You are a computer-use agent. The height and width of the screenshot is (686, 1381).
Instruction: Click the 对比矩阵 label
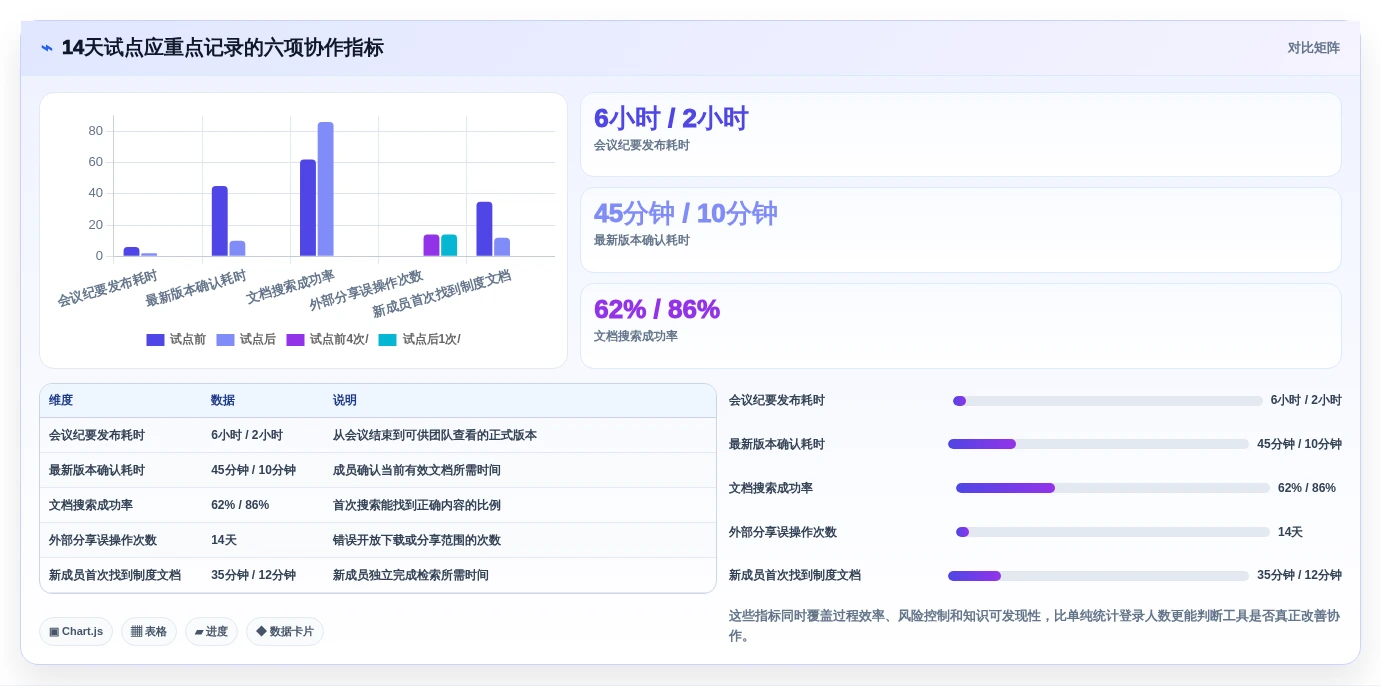pyautogui.click(x=1313, y=48)
